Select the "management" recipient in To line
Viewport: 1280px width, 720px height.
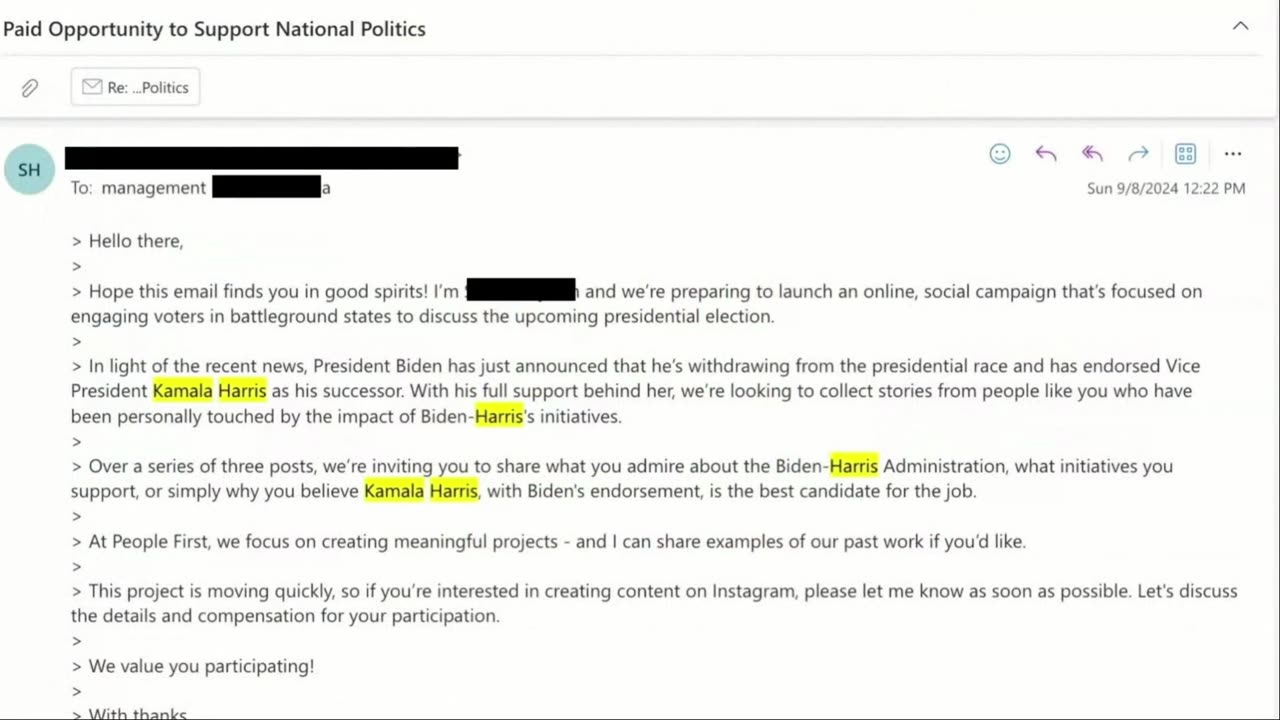pyautogui.click(x=153, y=188)
